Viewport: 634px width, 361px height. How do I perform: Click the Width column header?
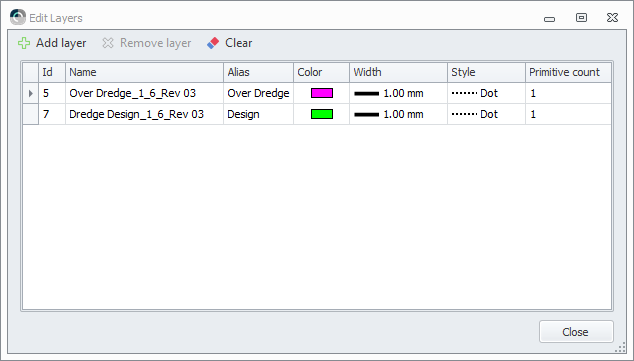(399, 72)
